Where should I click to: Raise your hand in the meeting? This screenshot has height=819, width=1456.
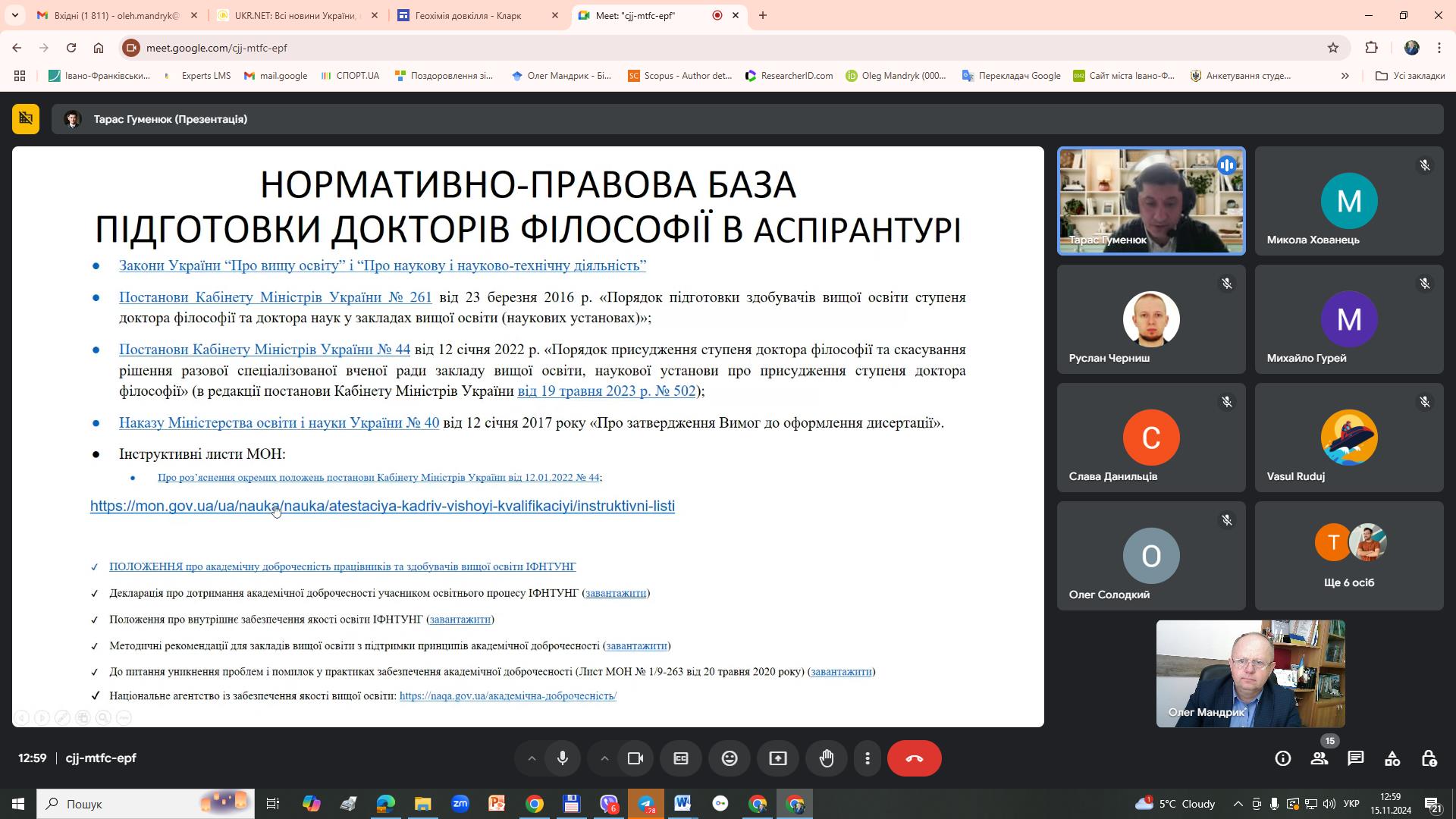(x=827, y=758)
